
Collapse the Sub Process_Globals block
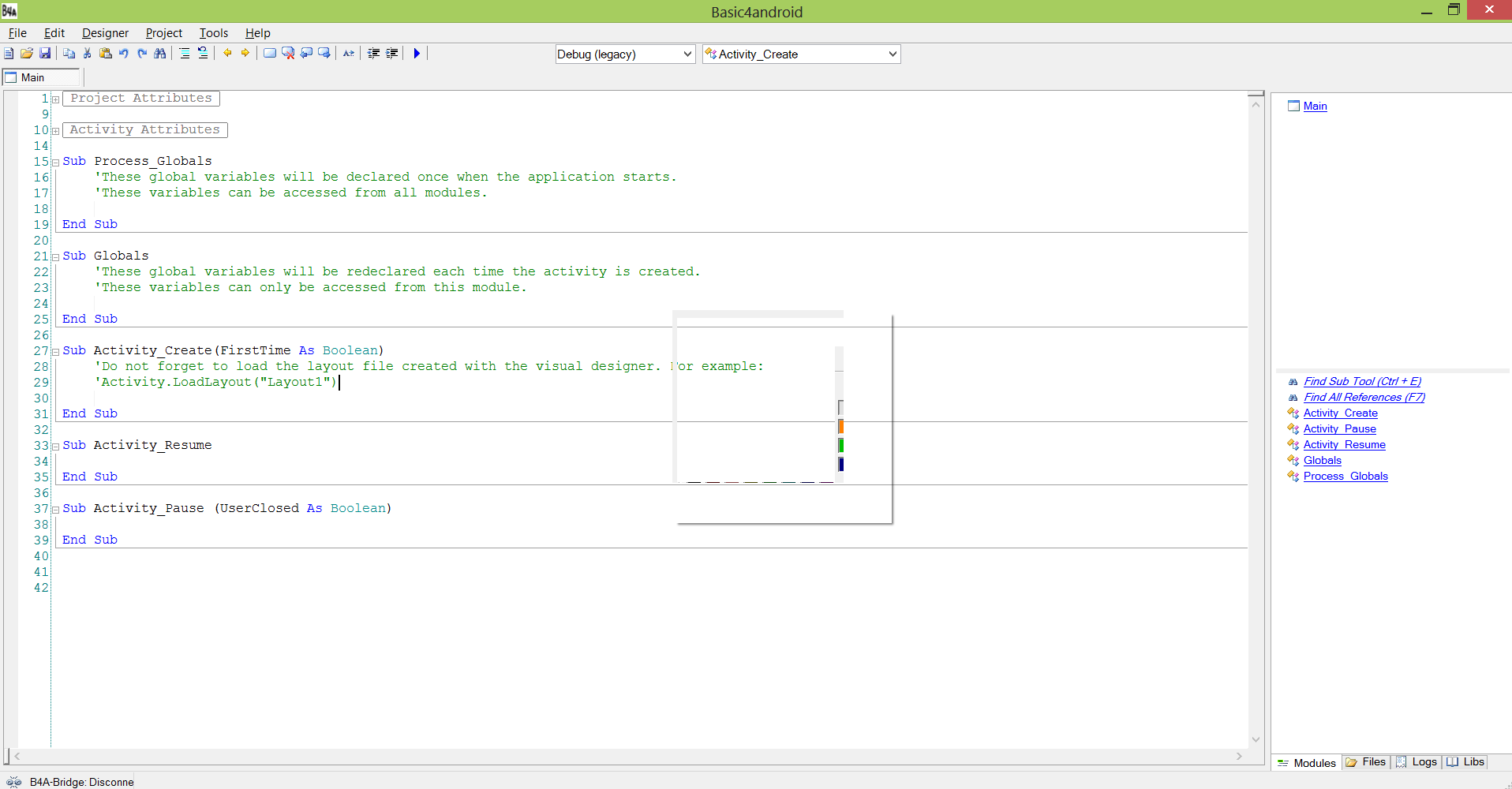click(55, 163)
